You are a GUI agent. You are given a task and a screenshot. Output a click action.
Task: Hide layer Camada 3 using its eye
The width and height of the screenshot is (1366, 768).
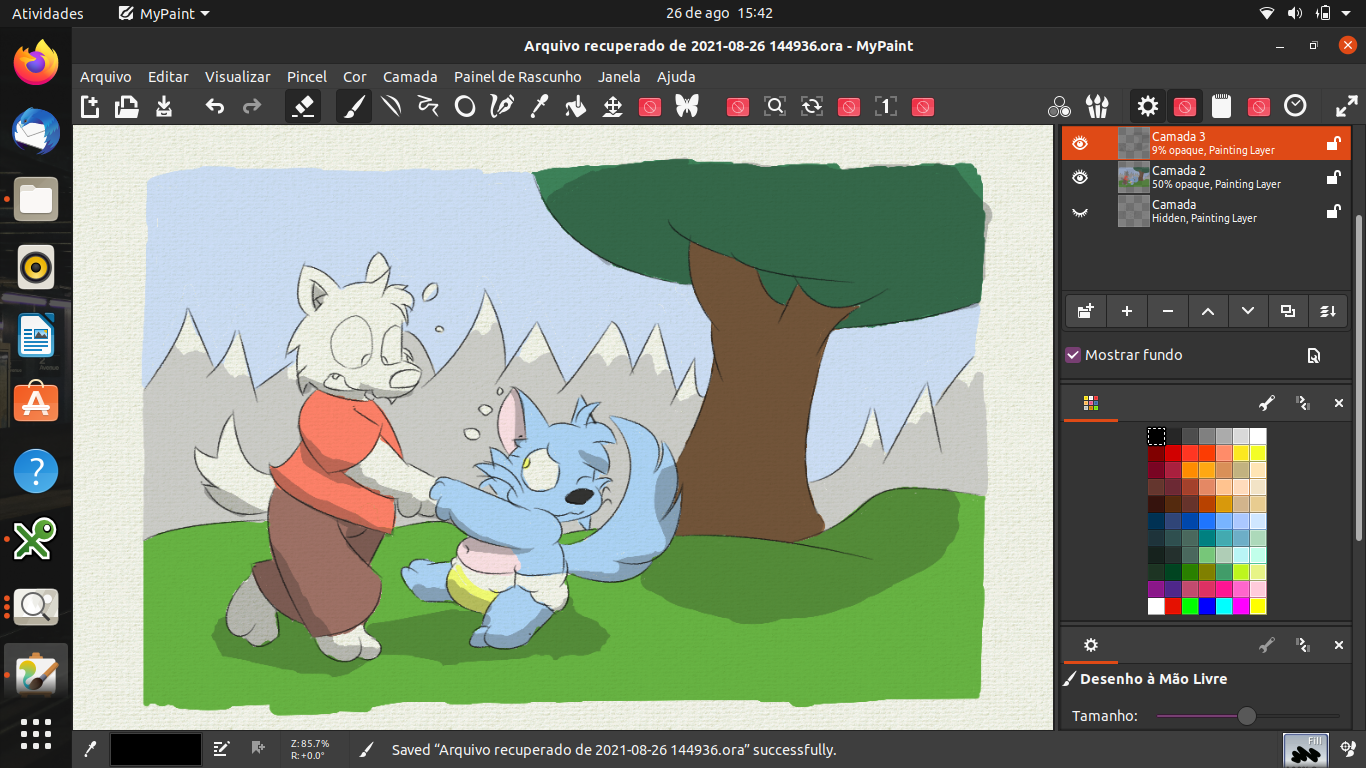1080,143
